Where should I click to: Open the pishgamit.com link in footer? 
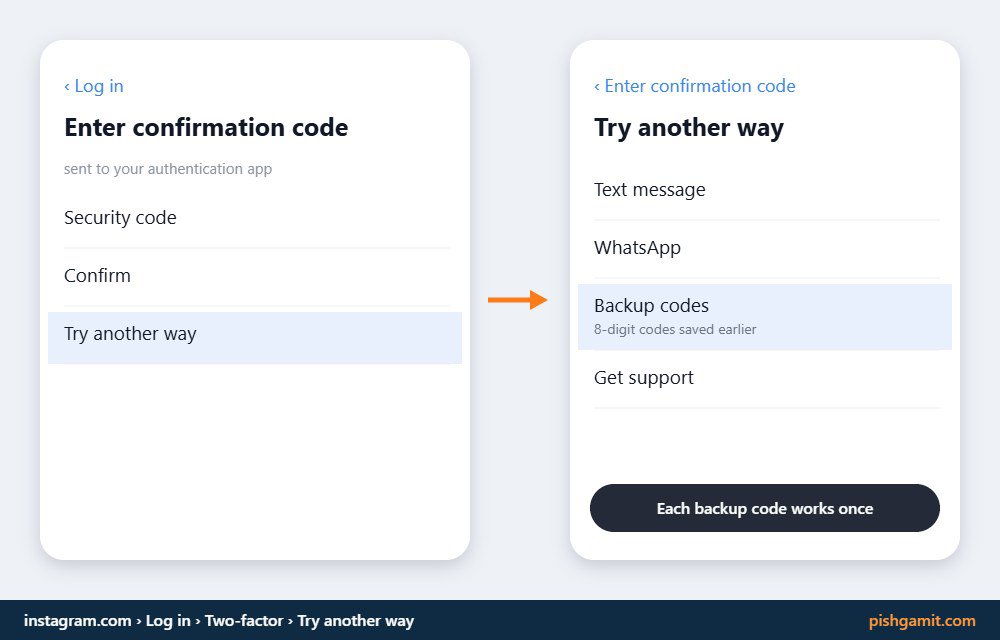pyautogui.click(x=922, y=621)
